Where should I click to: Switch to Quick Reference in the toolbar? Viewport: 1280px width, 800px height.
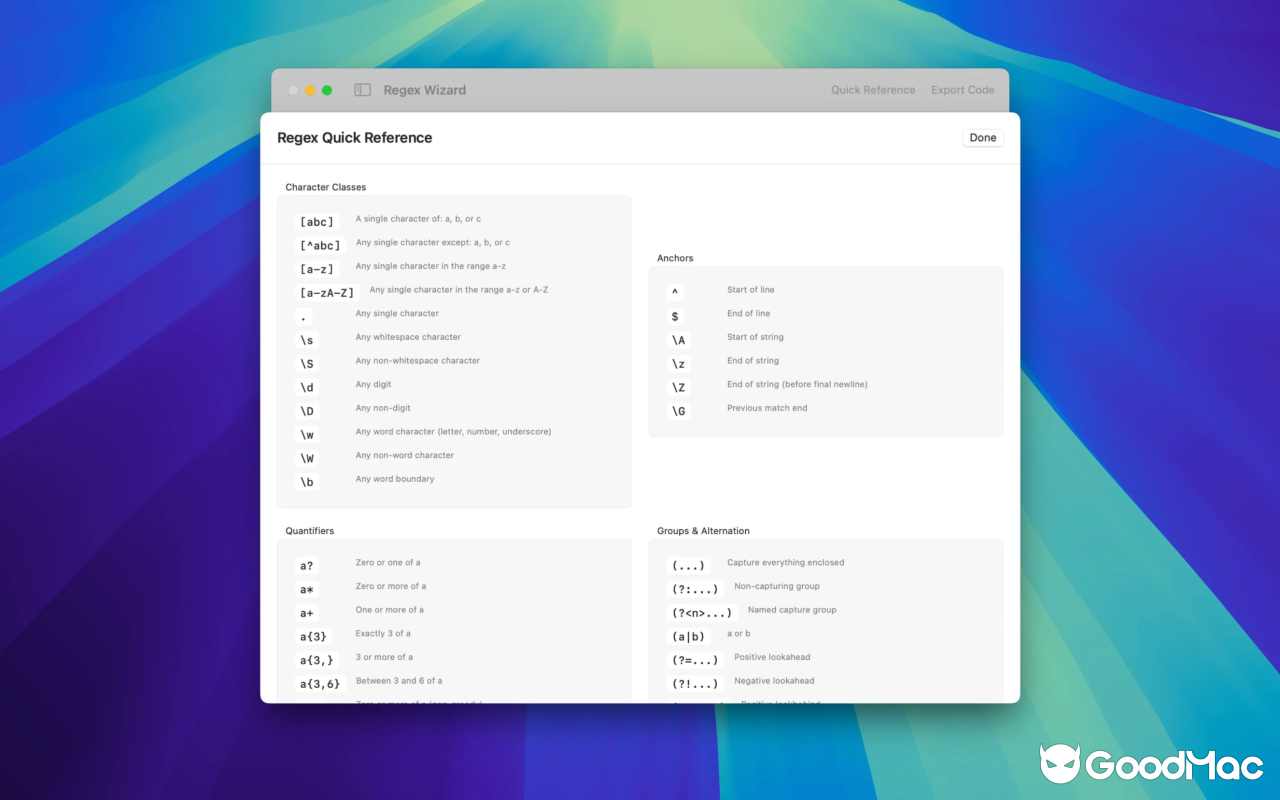872,89
